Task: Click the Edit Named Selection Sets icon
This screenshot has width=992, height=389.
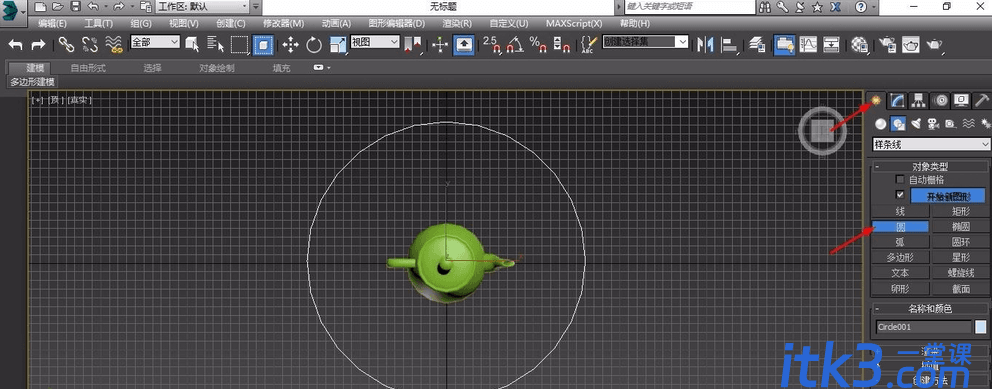Action: tap(588, 44)
